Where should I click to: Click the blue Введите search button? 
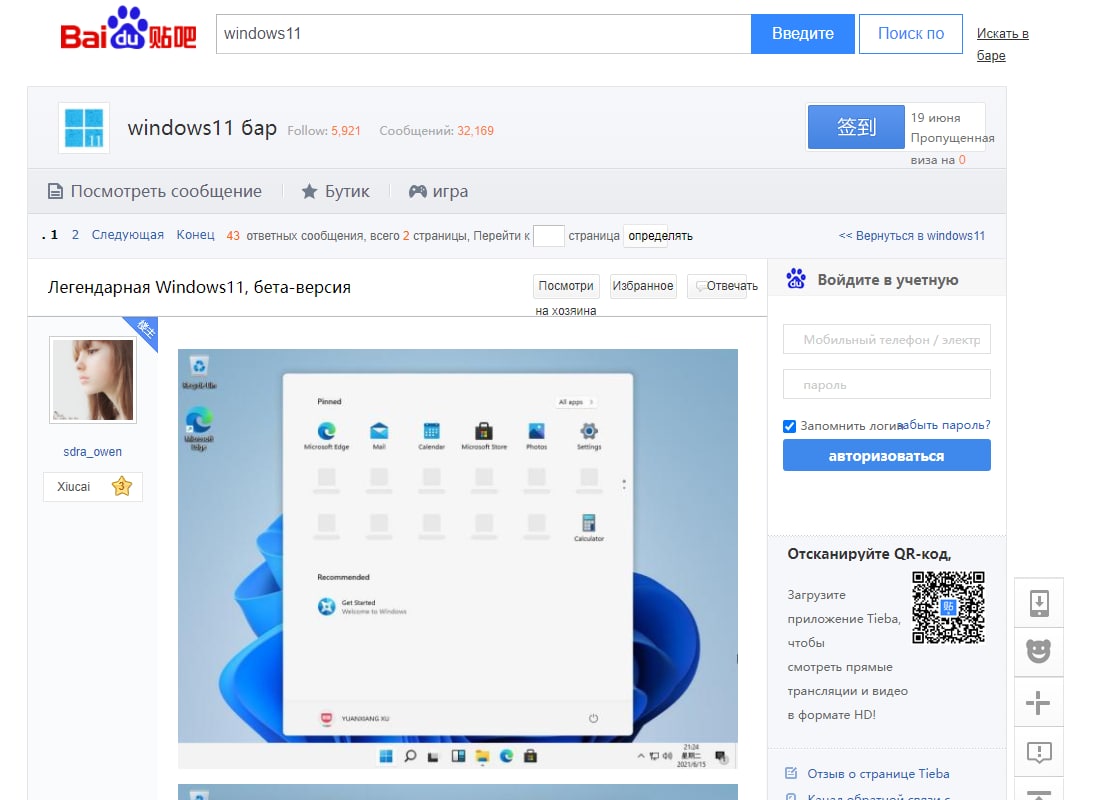coord(803,33)
